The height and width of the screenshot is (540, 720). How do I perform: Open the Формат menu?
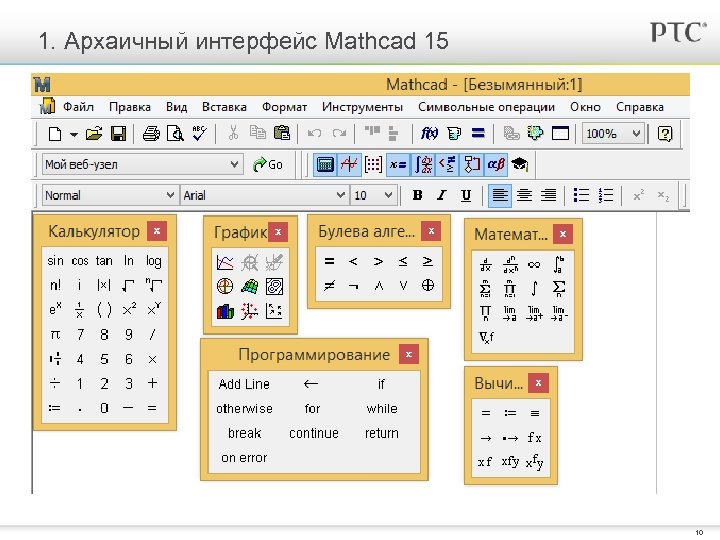[x=284, y=107]
